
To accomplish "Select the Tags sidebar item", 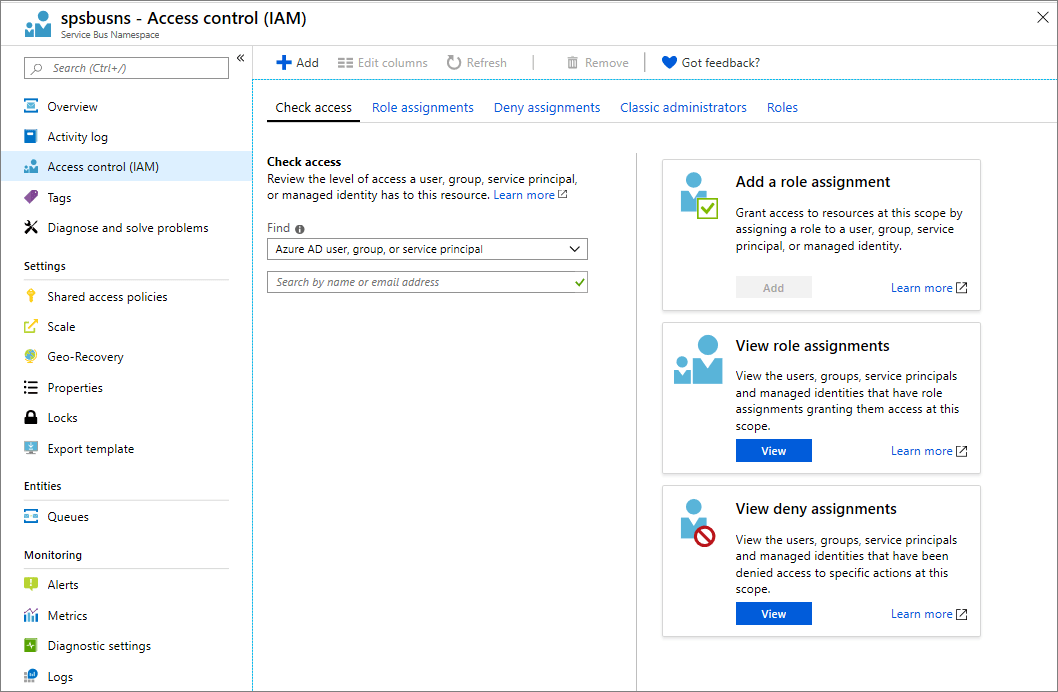I will (60, 197).
